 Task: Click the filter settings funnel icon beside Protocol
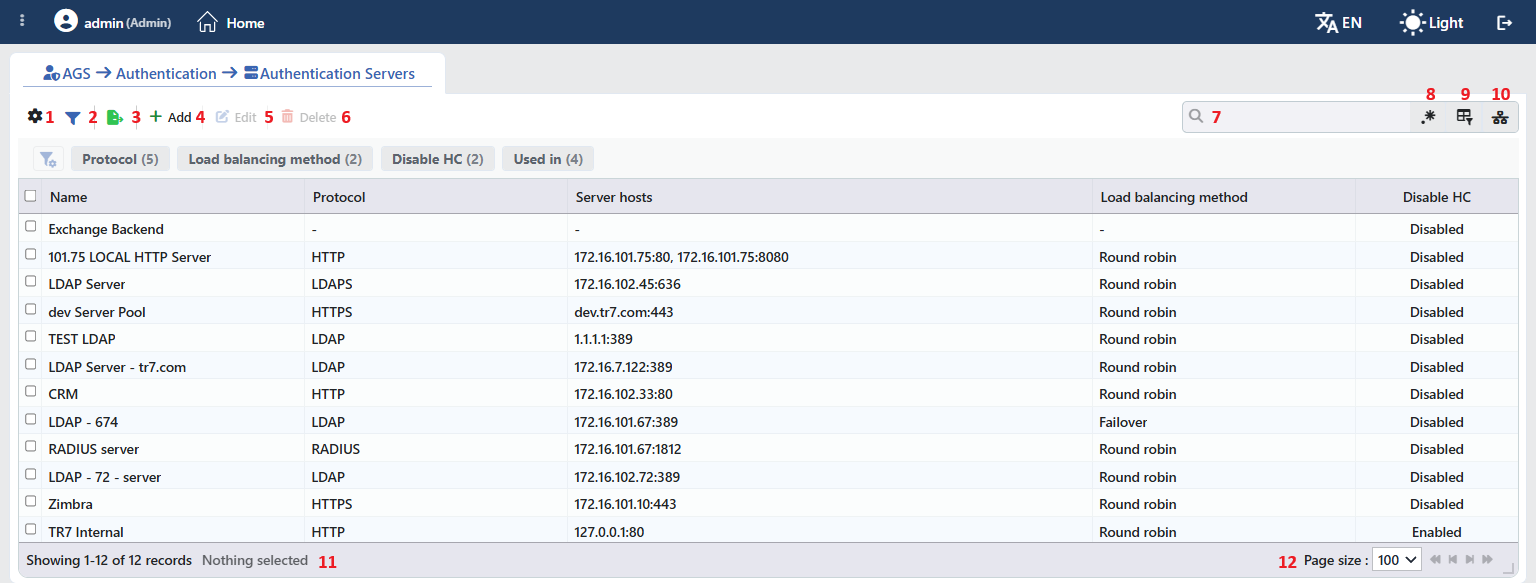pyautogui.click(x=48, y=159)
